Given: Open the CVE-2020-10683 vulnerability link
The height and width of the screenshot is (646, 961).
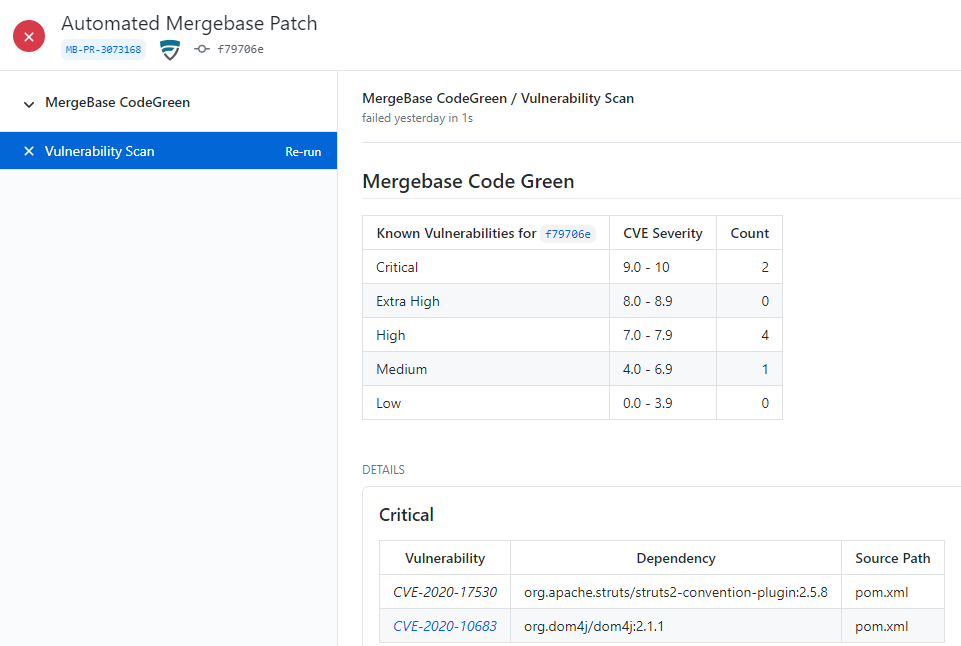Looking at the screenshot, I should (x=445, y=626).
